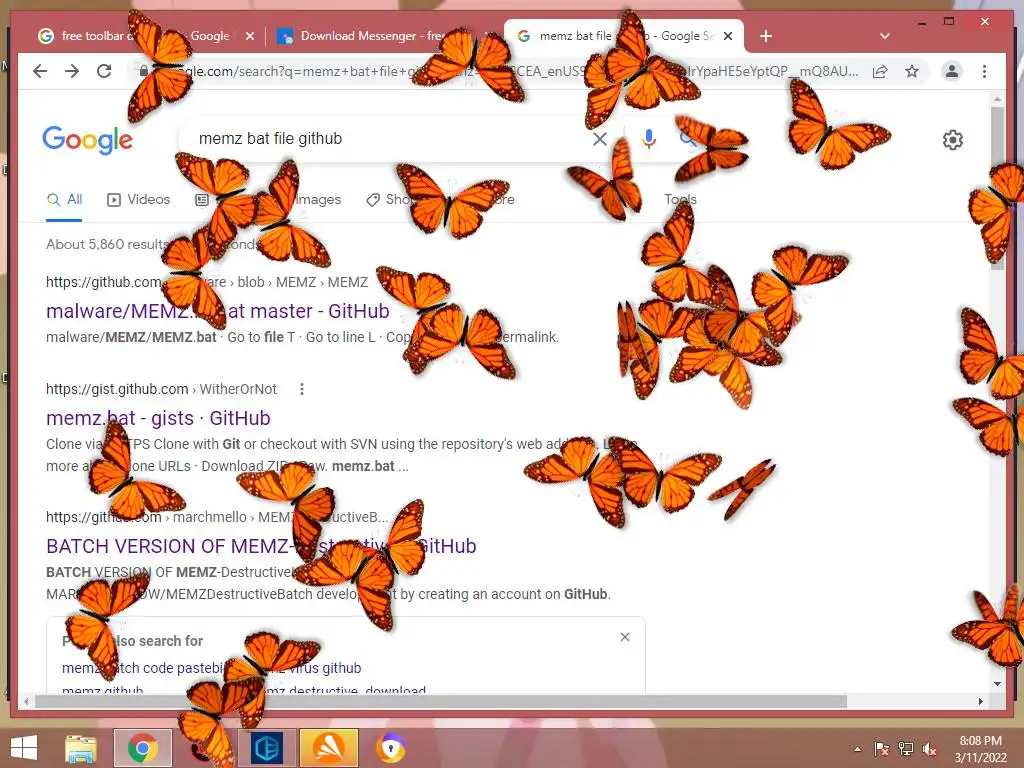Dismiss the 'People also search for' box
The height and width of the screenshot is (768, 1024).
pyautogui.click(x=625, y=637)
